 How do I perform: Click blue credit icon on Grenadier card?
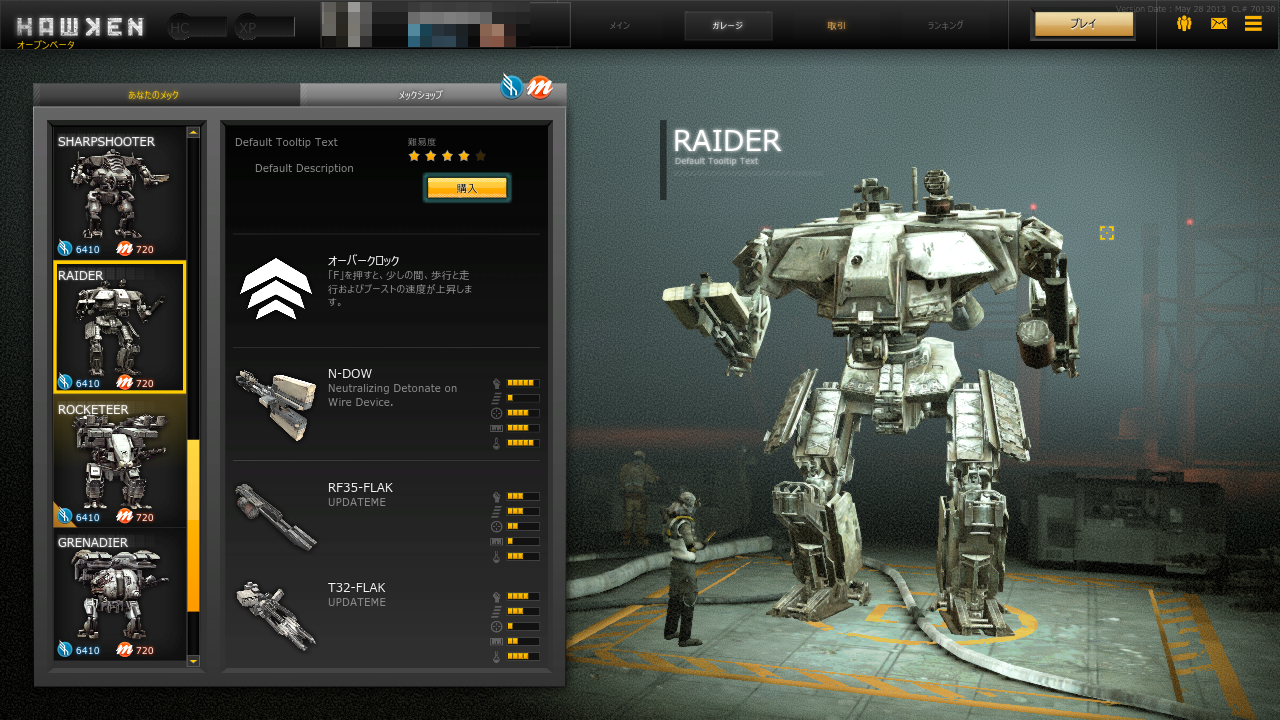[65, 649]
